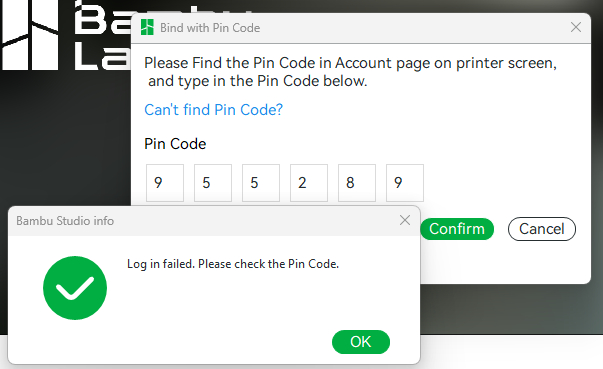The image size is (603, 369).
Task: Close the Bambu Studio info popup
Action: tap(405, 220)
